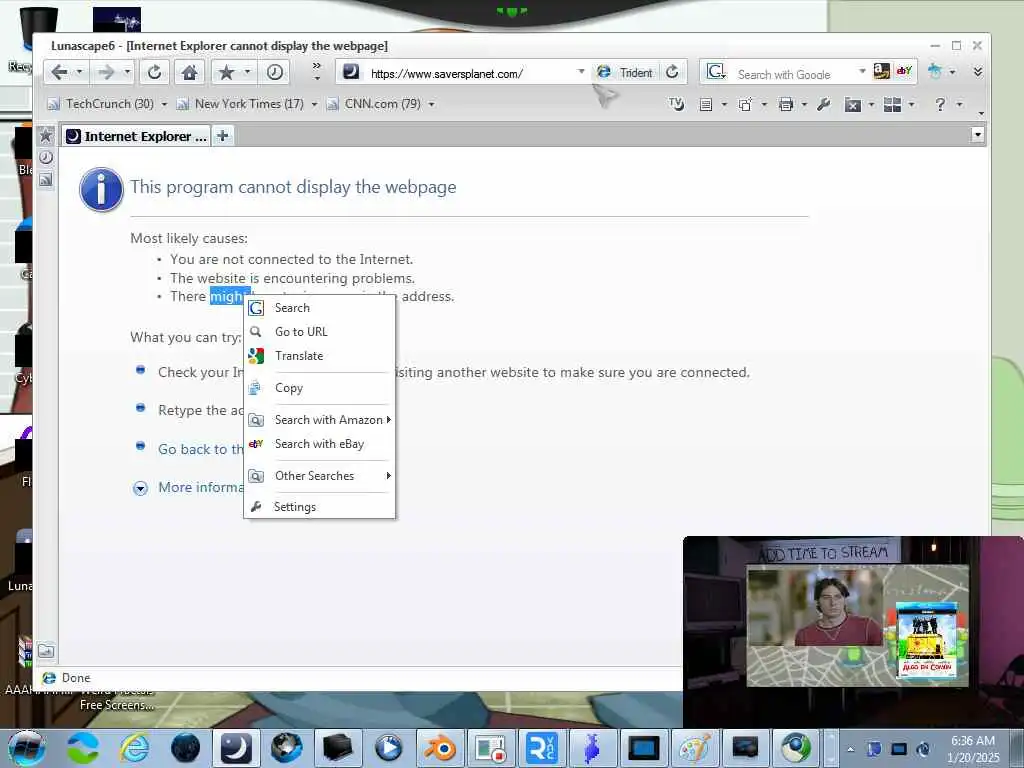Expand the Back button history dropdown

point(80,72)
